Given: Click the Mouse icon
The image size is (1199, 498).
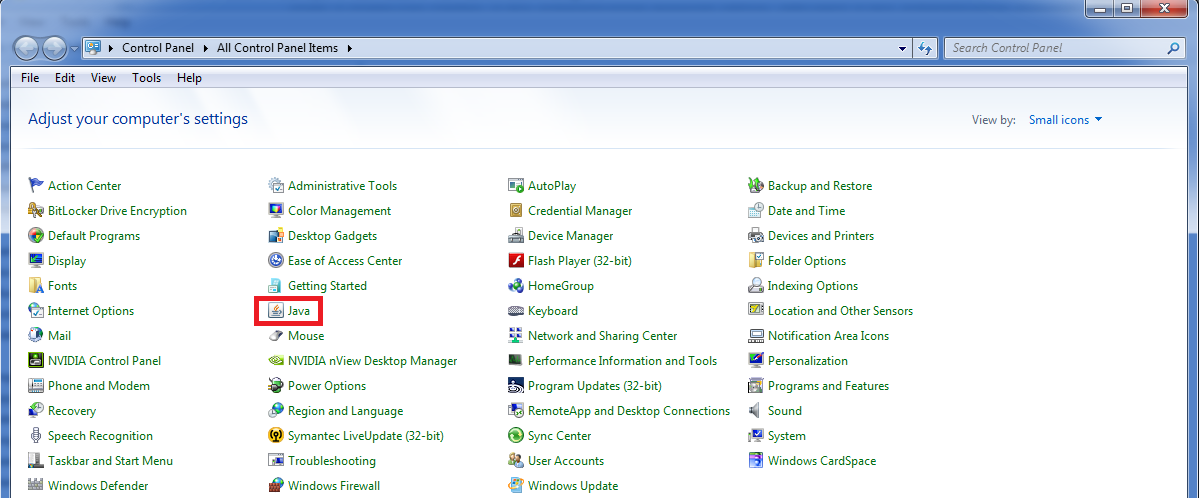Looking at the screenshot, I should (x=276, y=336).
